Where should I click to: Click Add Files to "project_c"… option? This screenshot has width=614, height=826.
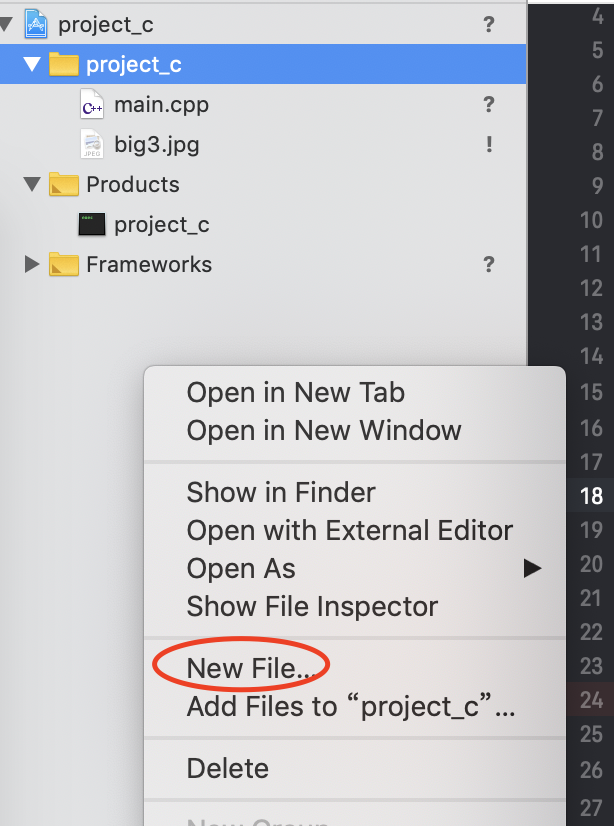(350, 707)
